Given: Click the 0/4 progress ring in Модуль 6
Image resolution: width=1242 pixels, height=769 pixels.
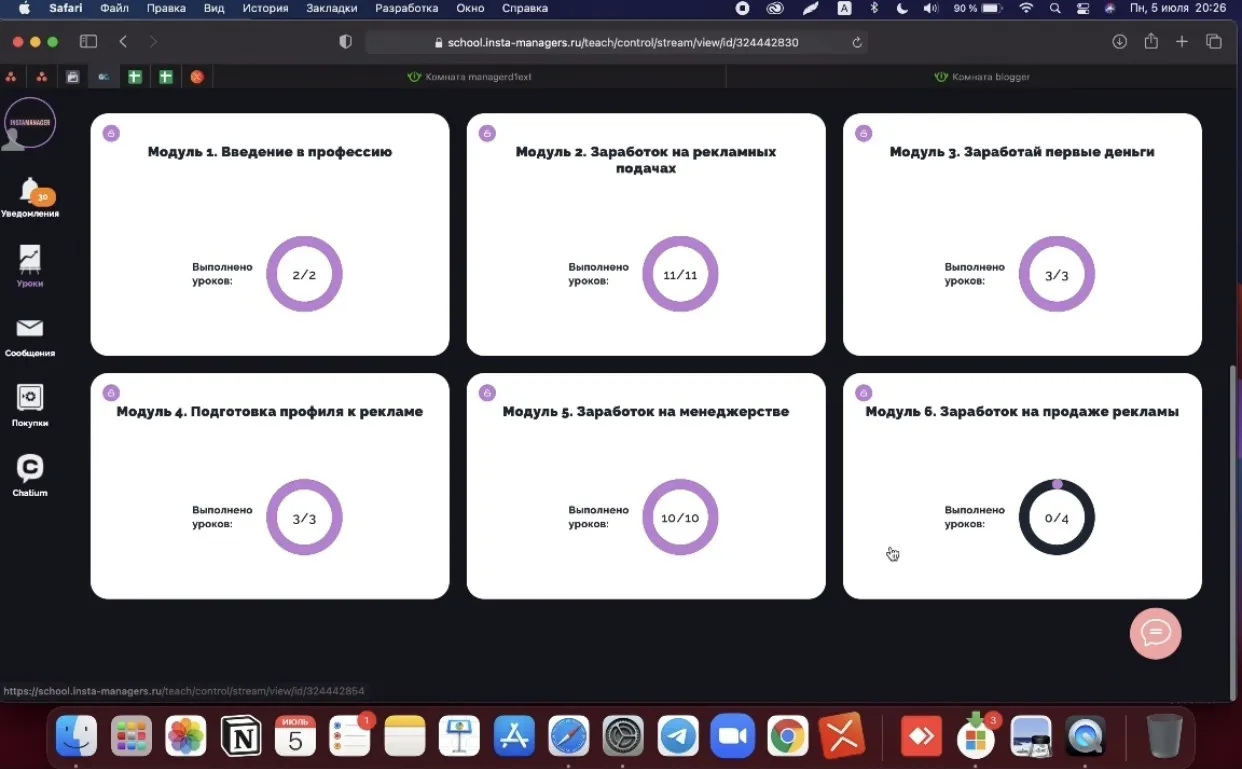Looking at the screenshot, I should click(x=1056, y=518).
